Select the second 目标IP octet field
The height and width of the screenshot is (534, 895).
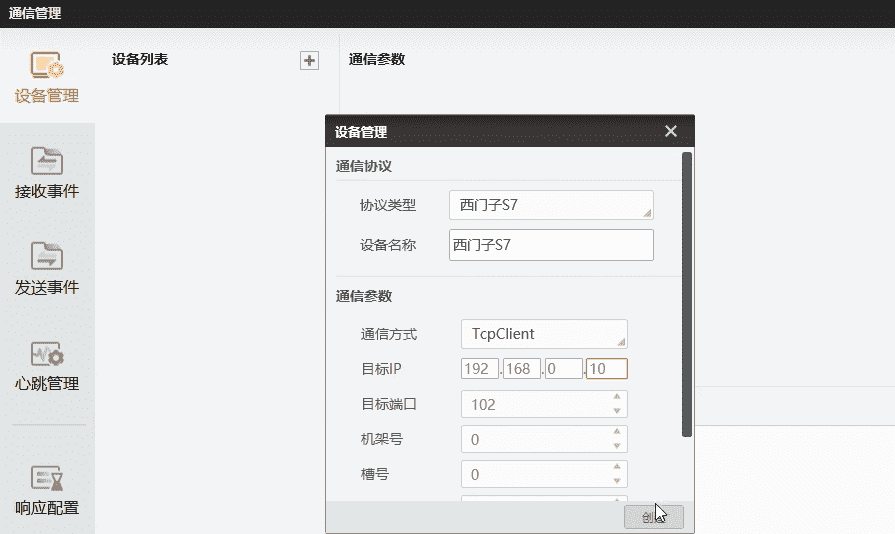pyautogui.click(x=522, y=369)
